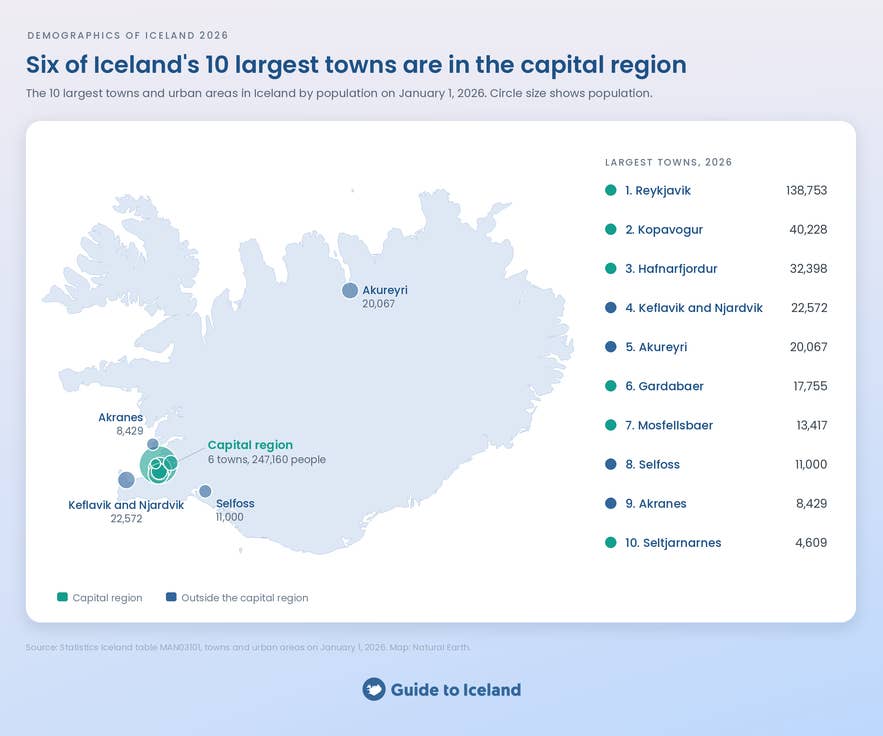This screenshot has height=736, width=883.
Task: Click the Guide to Iceland logo icon
Action: click(x=374, y=689)
